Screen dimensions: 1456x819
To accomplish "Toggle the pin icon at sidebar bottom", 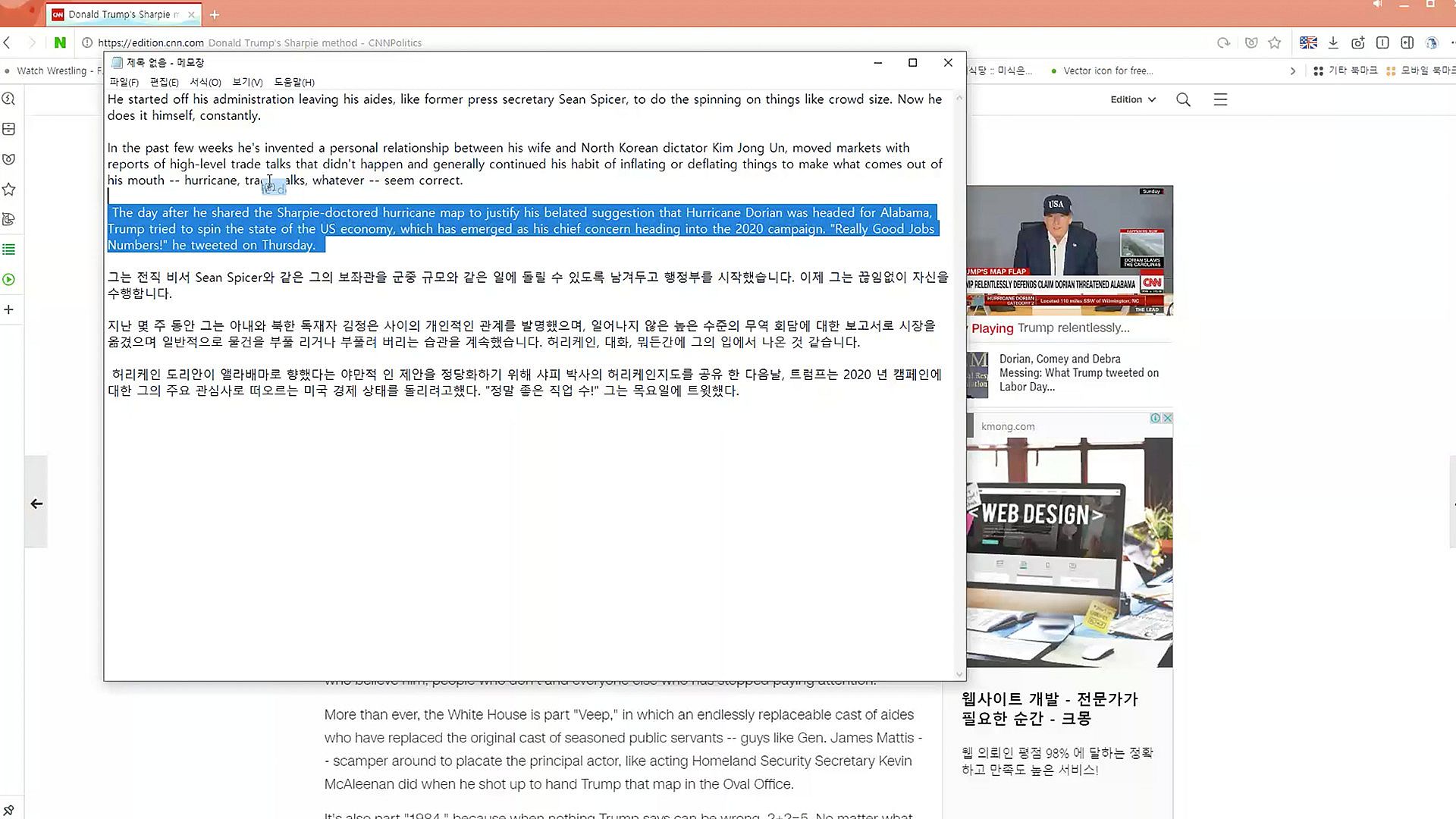I will pyautogui.click(x=9, y=811).
